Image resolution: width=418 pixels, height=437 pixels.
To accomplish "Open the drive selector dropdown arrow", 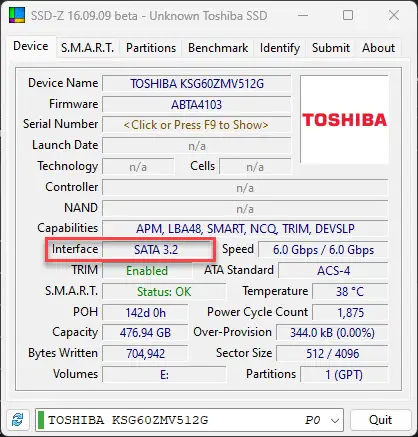I will 335,420.
